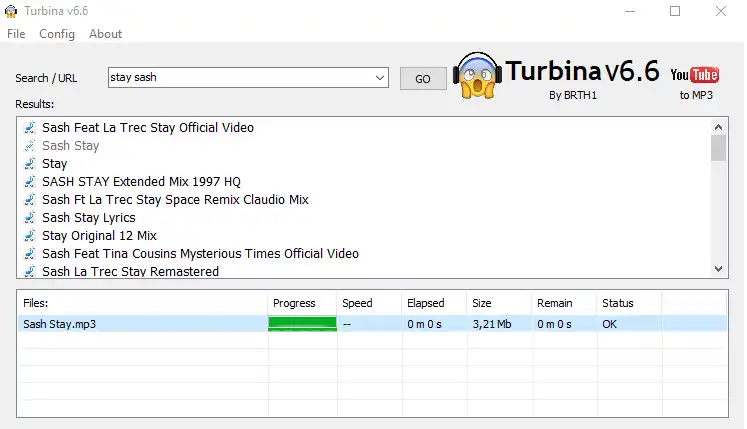Click the Turbina title bar app icon
The width and height of the screenshot is (747, 429).
coord(11,11)
